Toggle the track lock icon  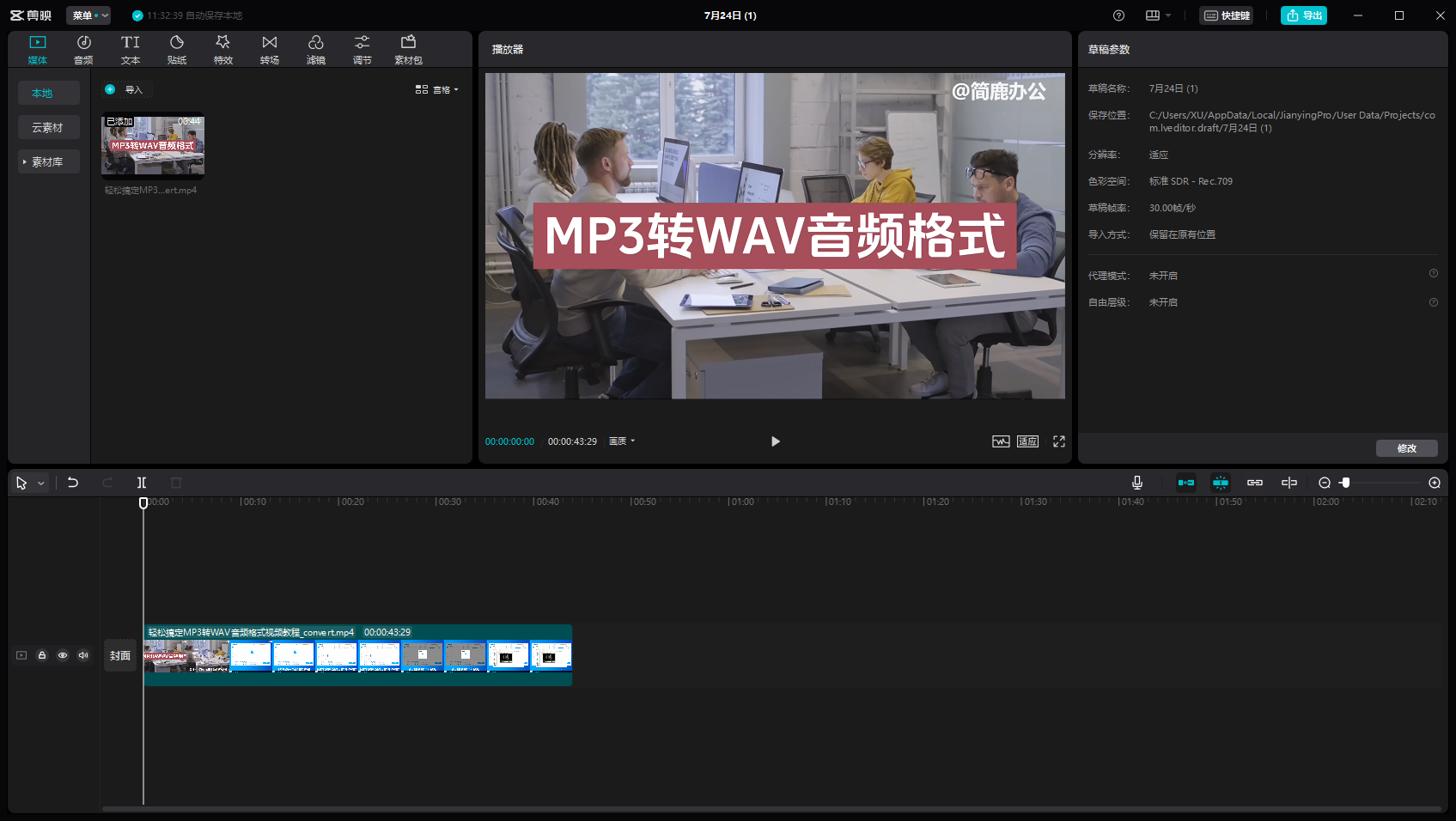42,655
